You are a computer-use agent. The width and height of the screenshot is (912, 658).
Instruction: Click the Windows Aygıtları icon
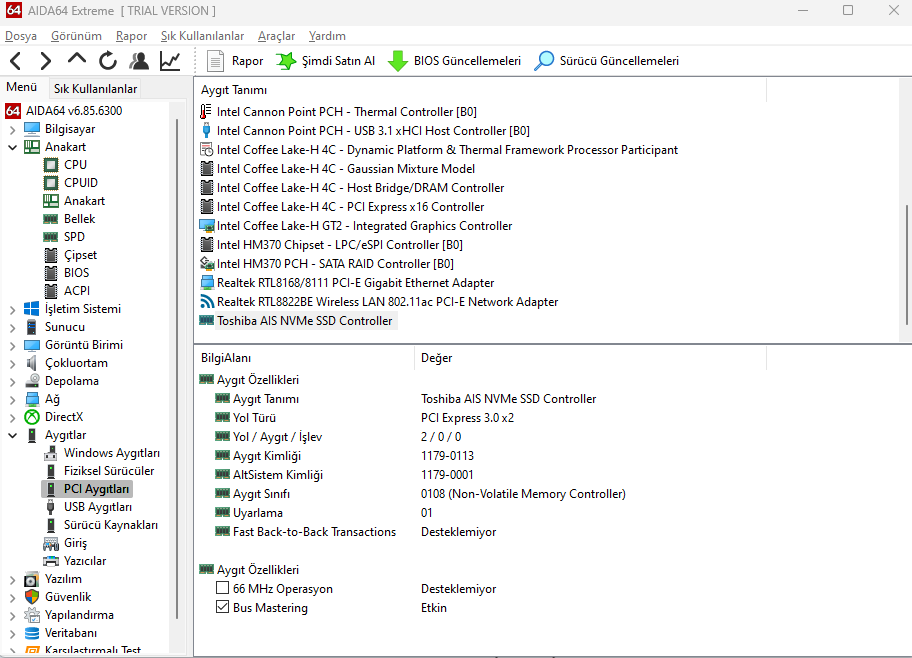(51, 453)
